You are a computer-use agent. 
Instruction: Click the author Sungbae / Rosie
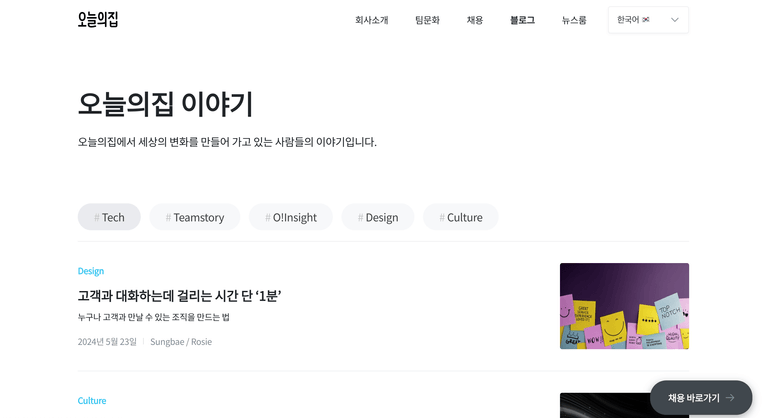point(181,342)
